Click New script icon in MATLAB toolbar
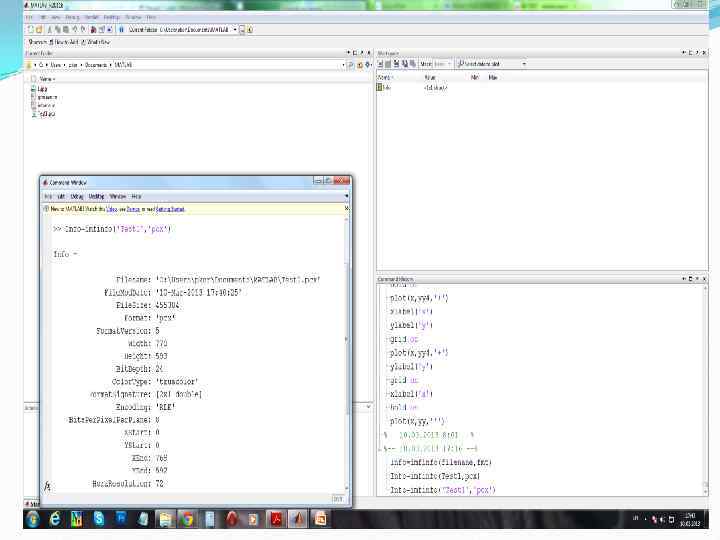720x540 pixels. pos(31,29)
